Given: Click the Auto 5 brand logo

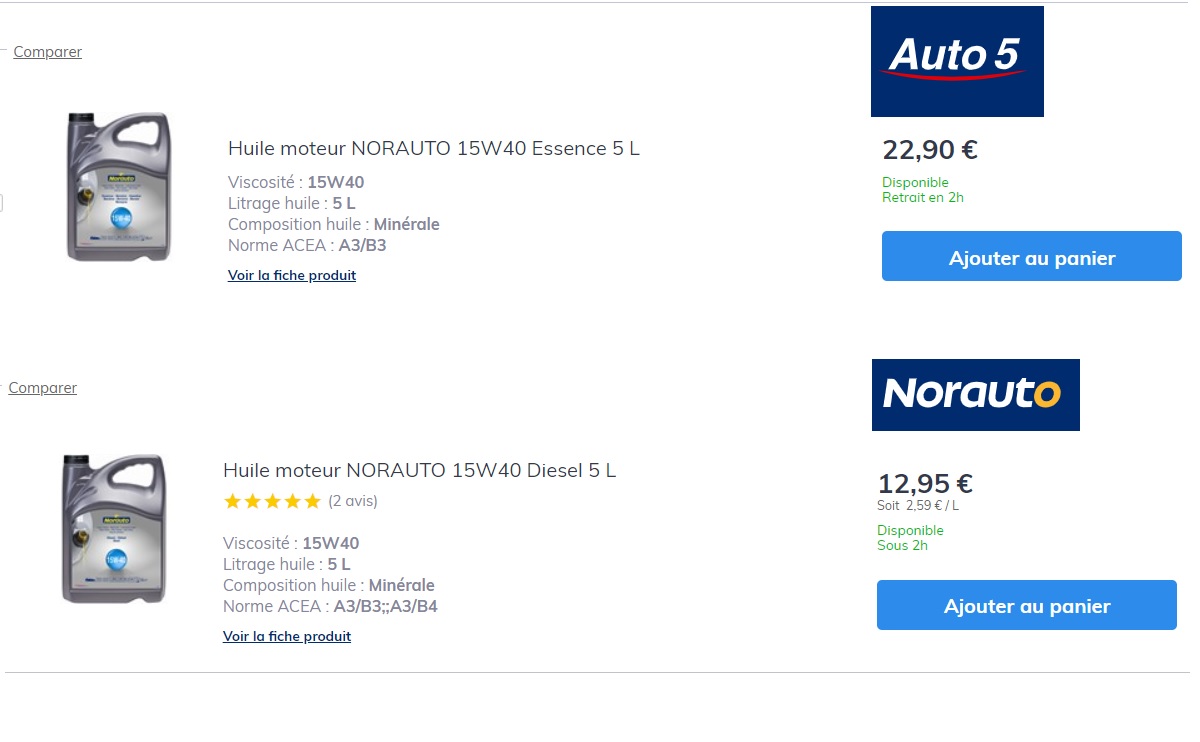Looking at the screenshot, I should (957, 61).
